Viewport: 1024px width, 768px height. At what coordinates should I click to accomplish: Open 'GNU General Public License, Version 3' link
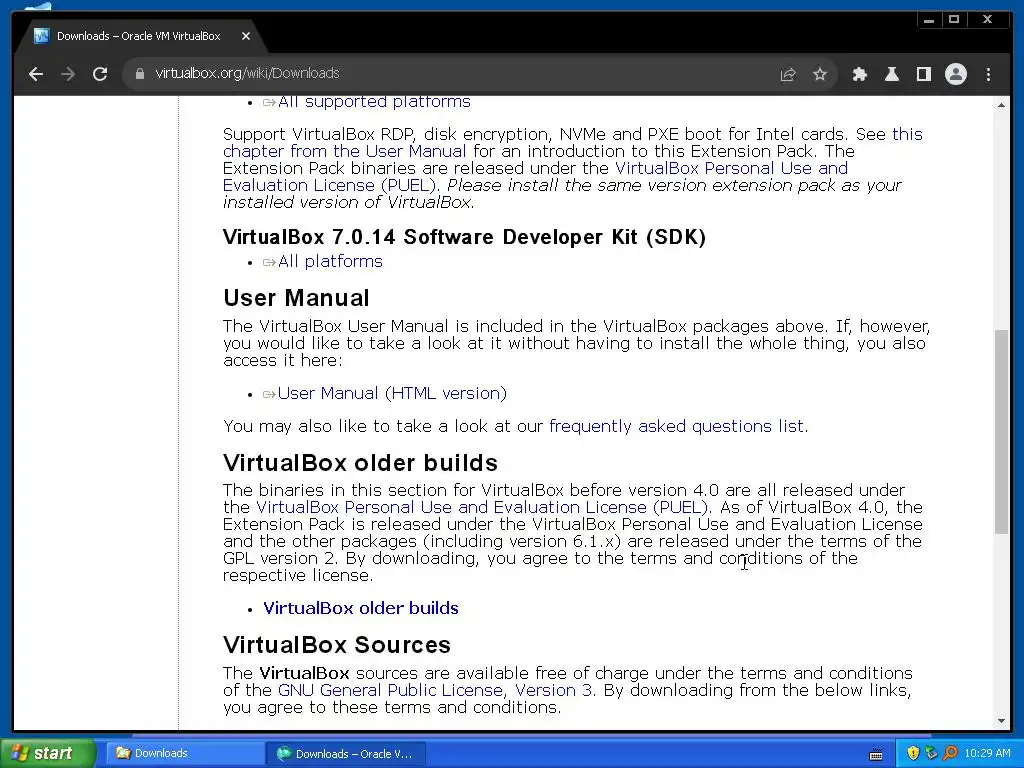[x=436, y=690]
